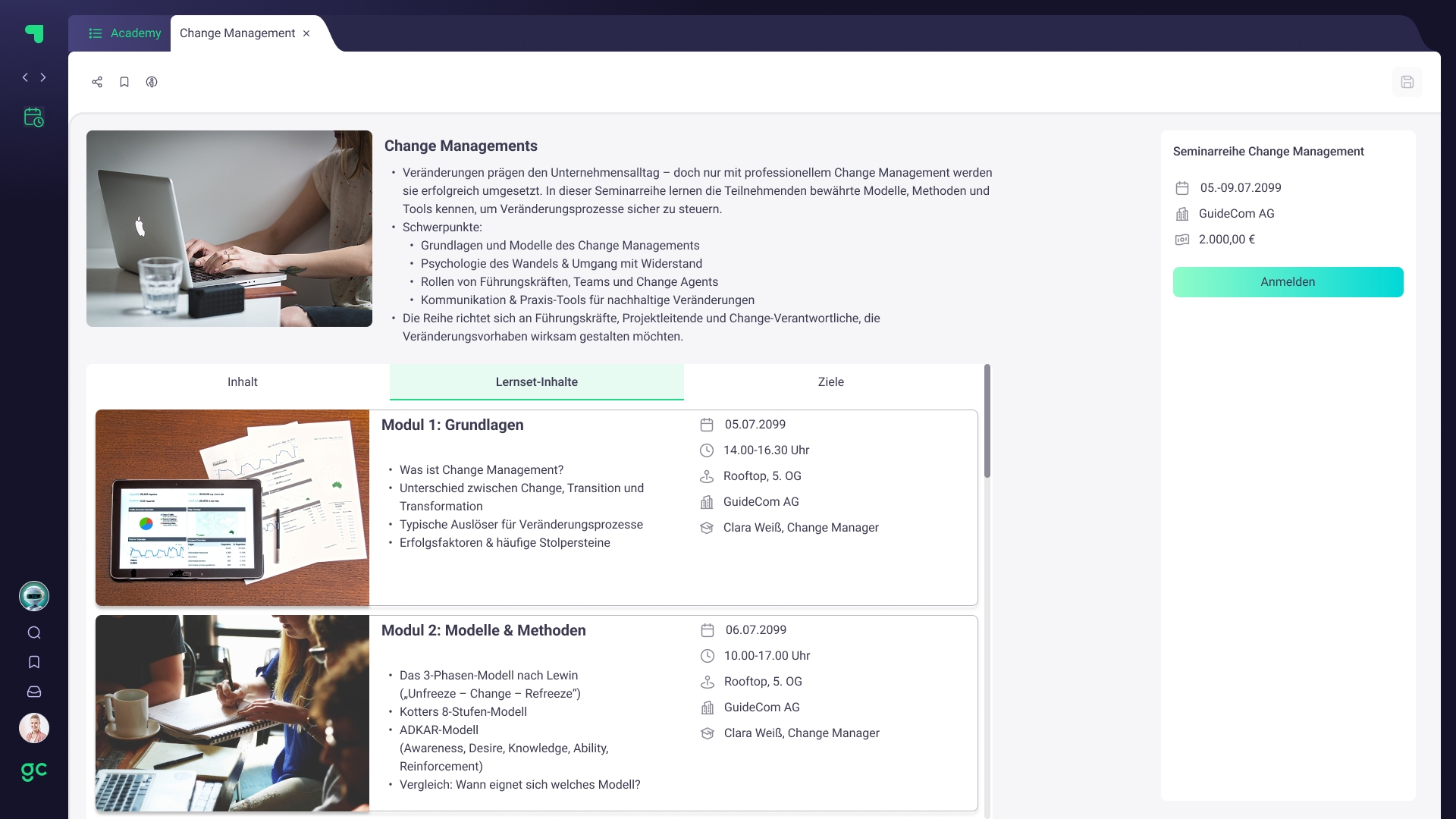
Task: Click the robot assistant avatar
Action: [x=34, y=596]
